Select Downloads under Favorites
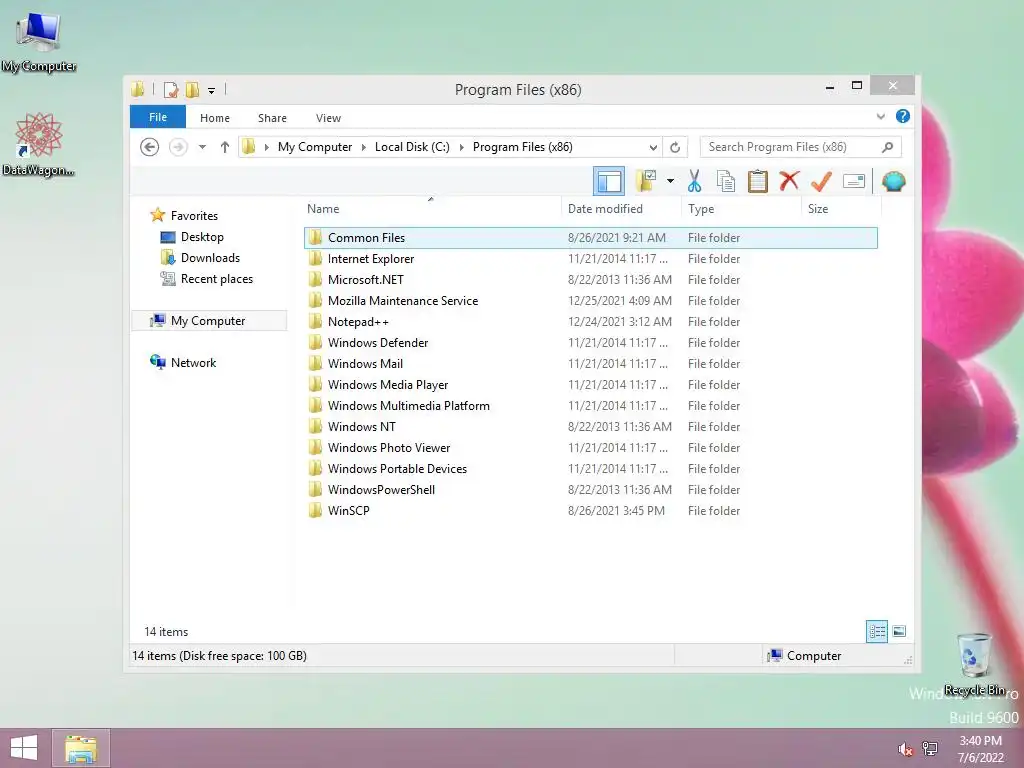Screen dimensions: 1024x768 [x=210, y=257]
